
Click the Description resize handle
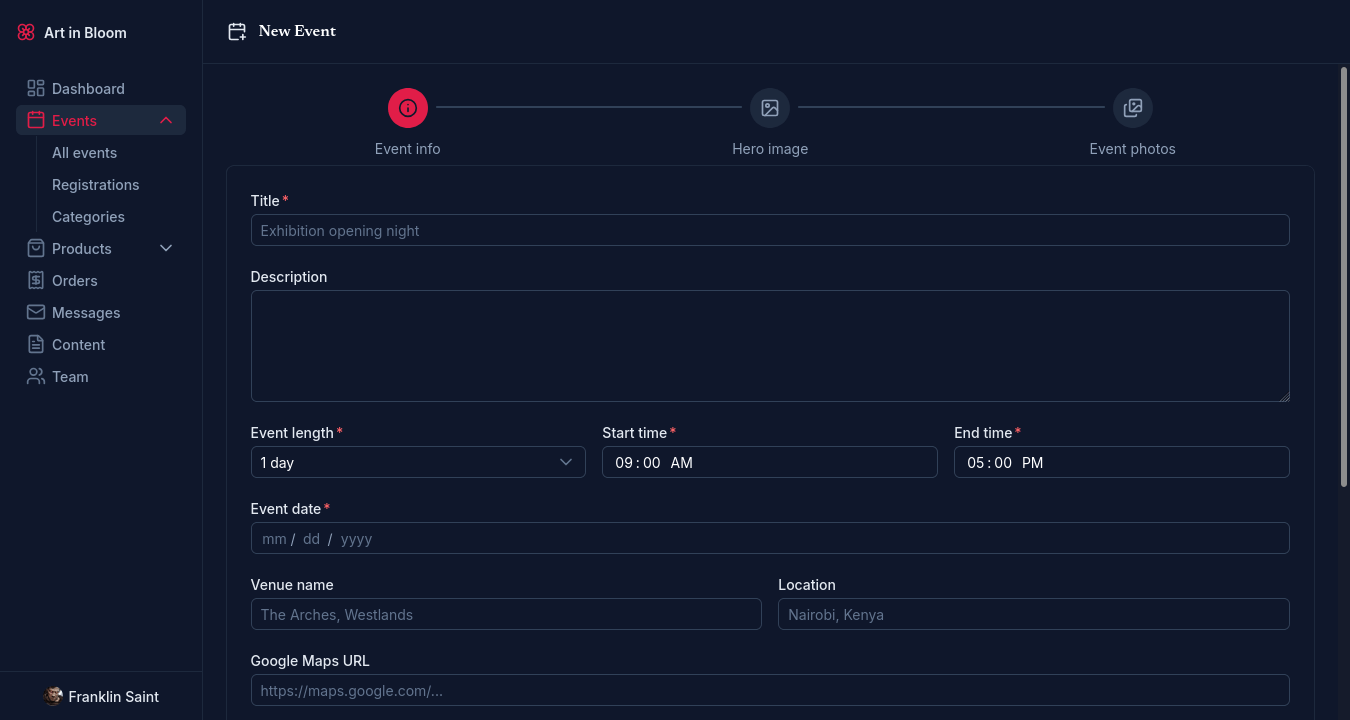[1283, 395]
